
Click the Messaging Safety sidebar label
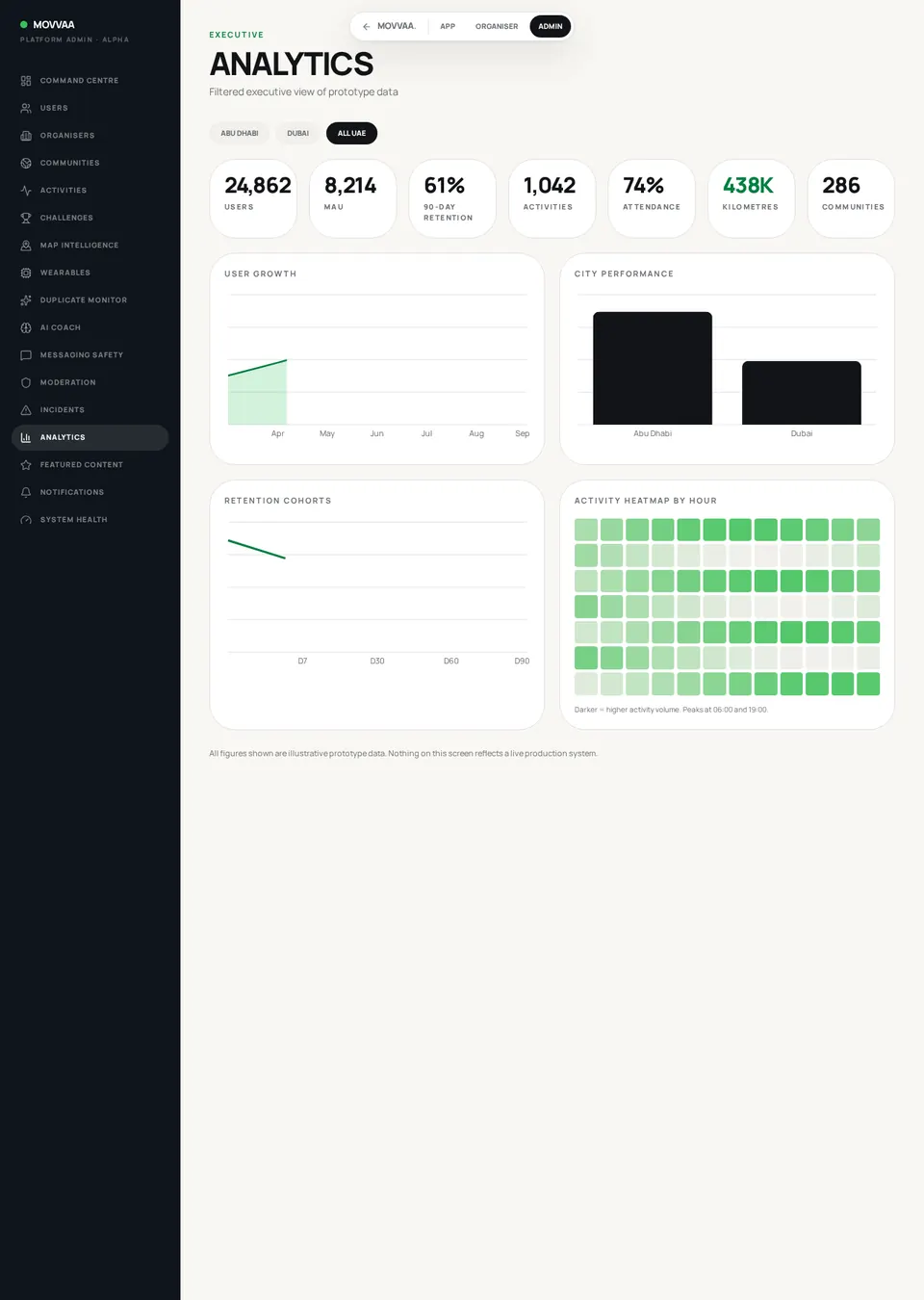(x=82, y=355)
